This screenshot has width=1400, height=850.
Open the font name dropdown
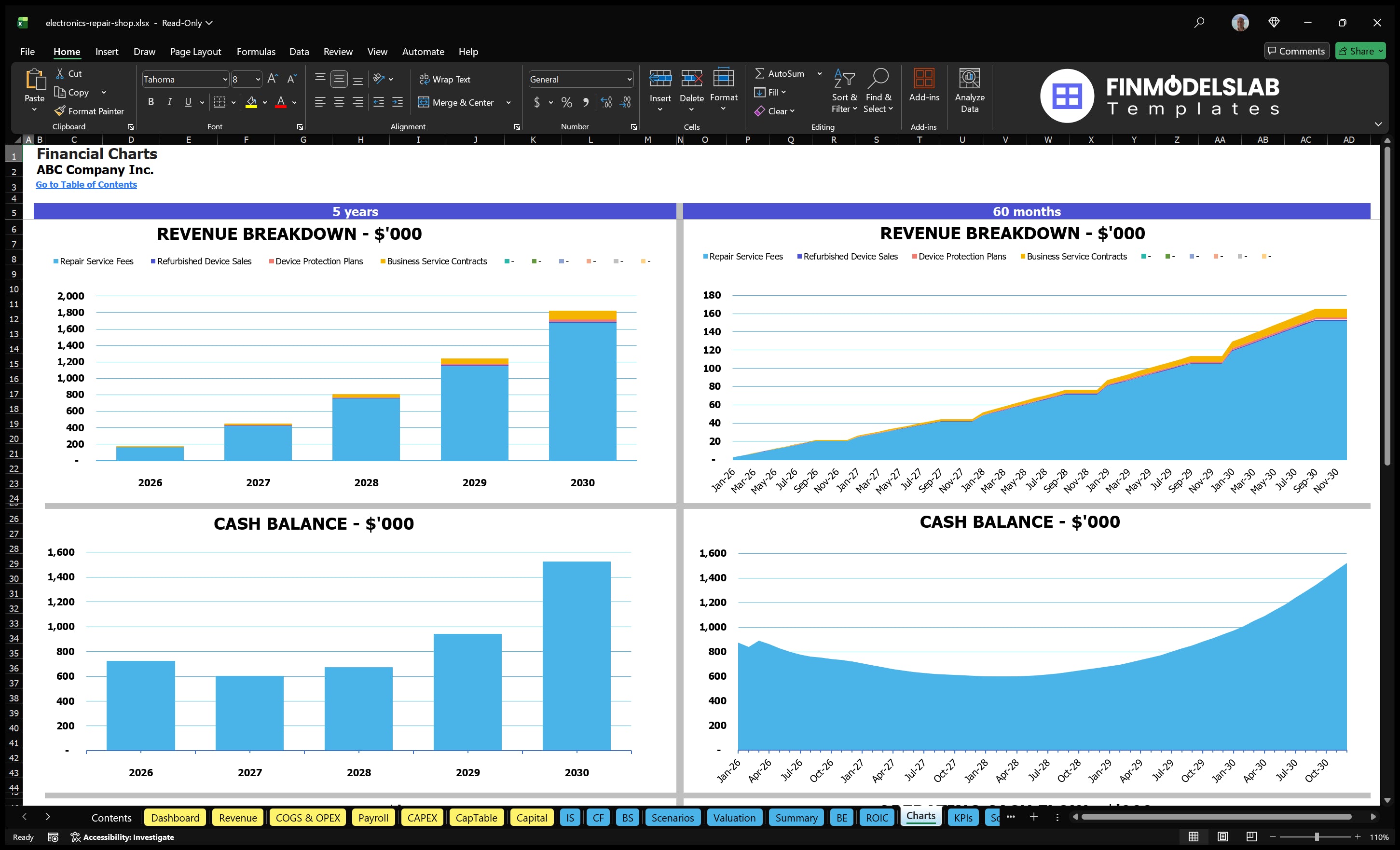point(225,79)
